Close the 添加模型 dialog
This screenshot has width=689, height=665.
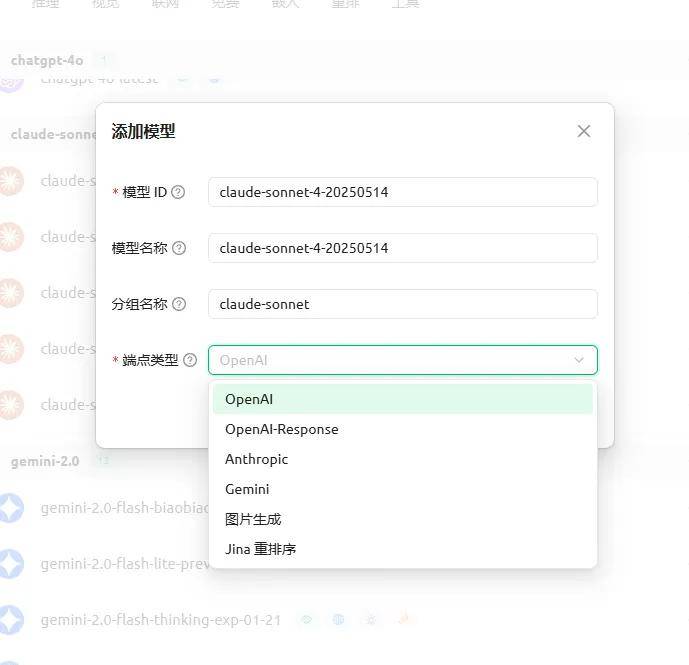(x=584, y=131)
